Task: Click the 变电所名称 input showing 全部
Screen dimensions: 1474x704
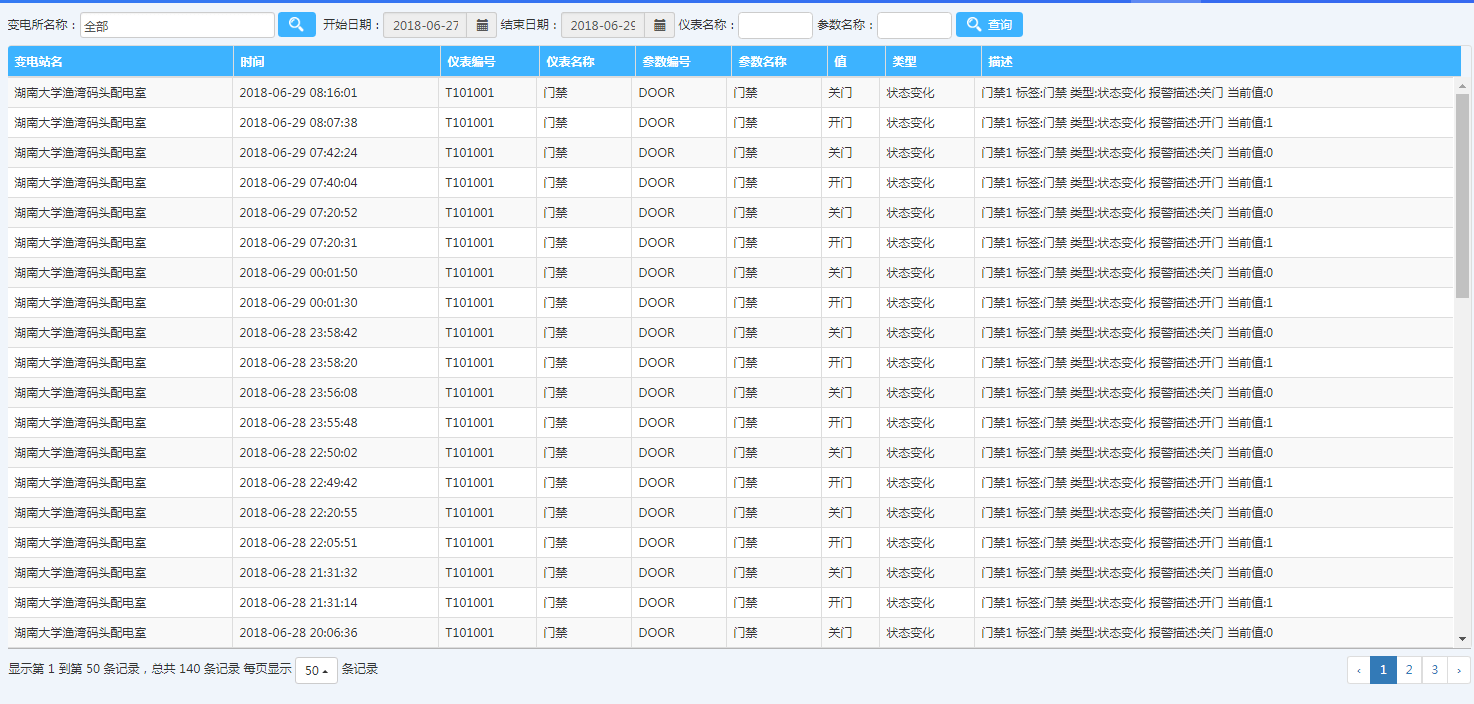Action: tap(176, 24)
